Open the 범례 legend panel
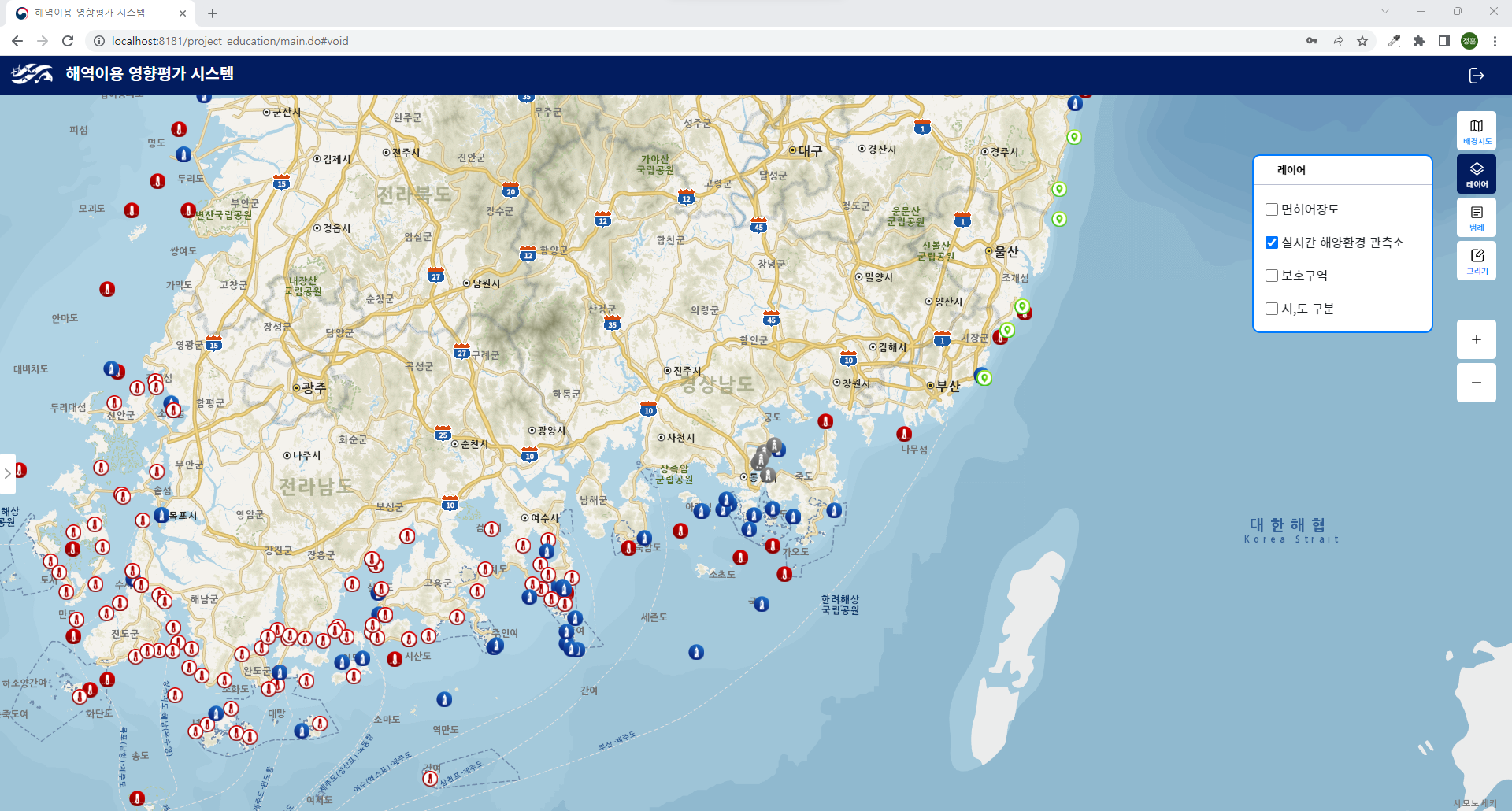Image resolution: width=1512 pixels, height=811 pixels. tap(1476, 217)
